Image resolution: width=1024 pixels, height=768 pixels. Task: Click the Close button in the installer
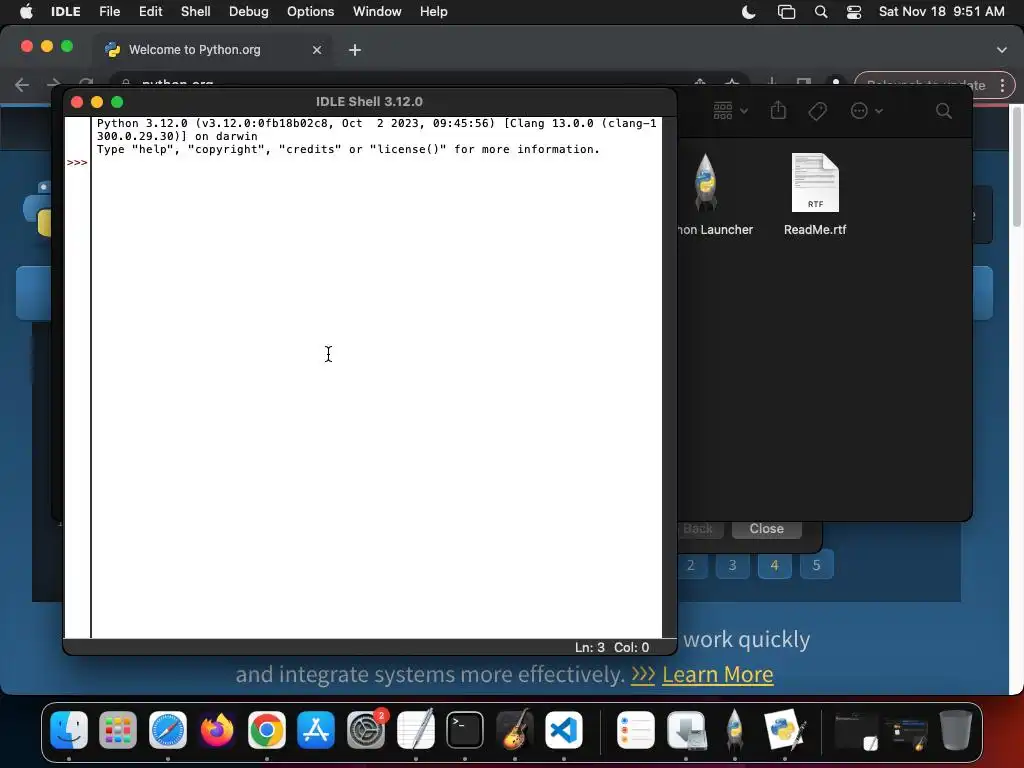[766, 528]
